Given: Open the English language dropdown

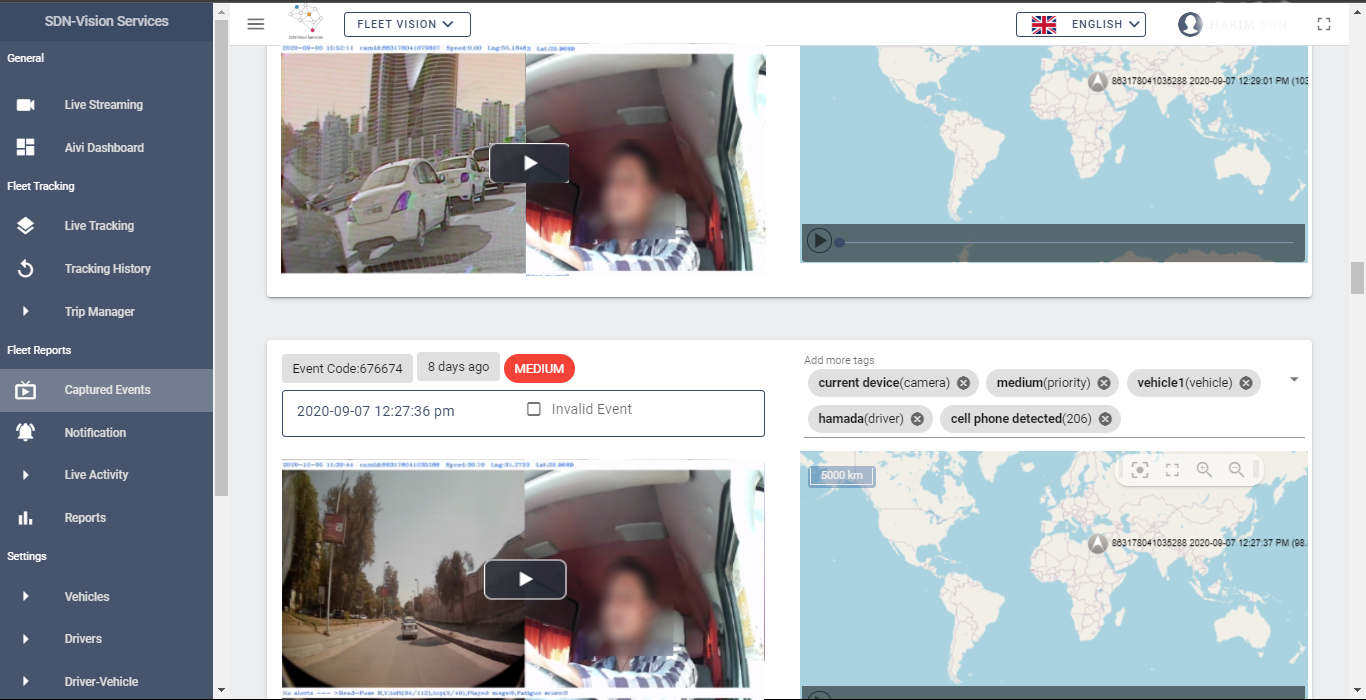Looking at the screenshot, I should [1081, 24].
